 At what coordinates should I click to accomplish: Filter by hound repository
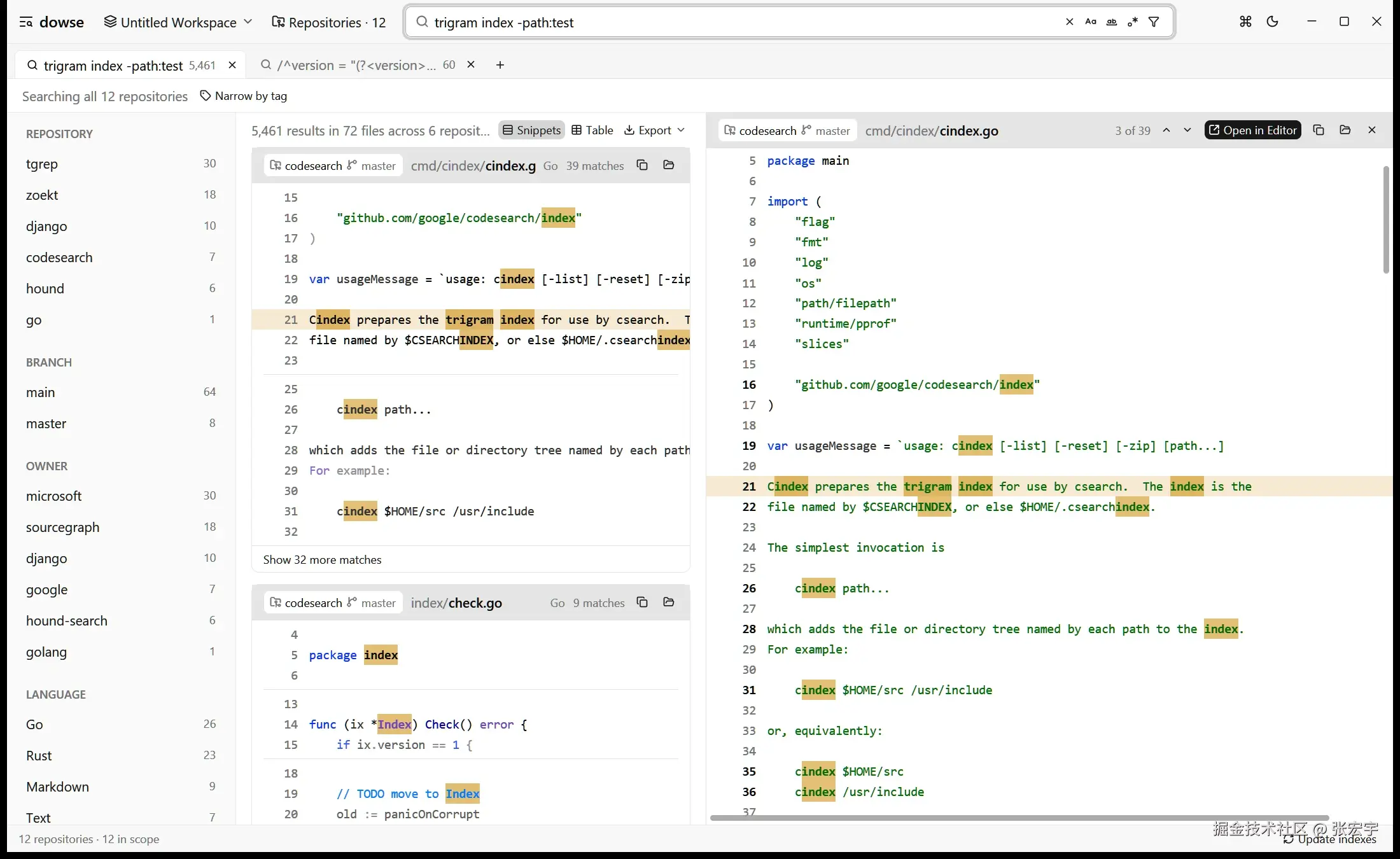(x=121, y=289)
